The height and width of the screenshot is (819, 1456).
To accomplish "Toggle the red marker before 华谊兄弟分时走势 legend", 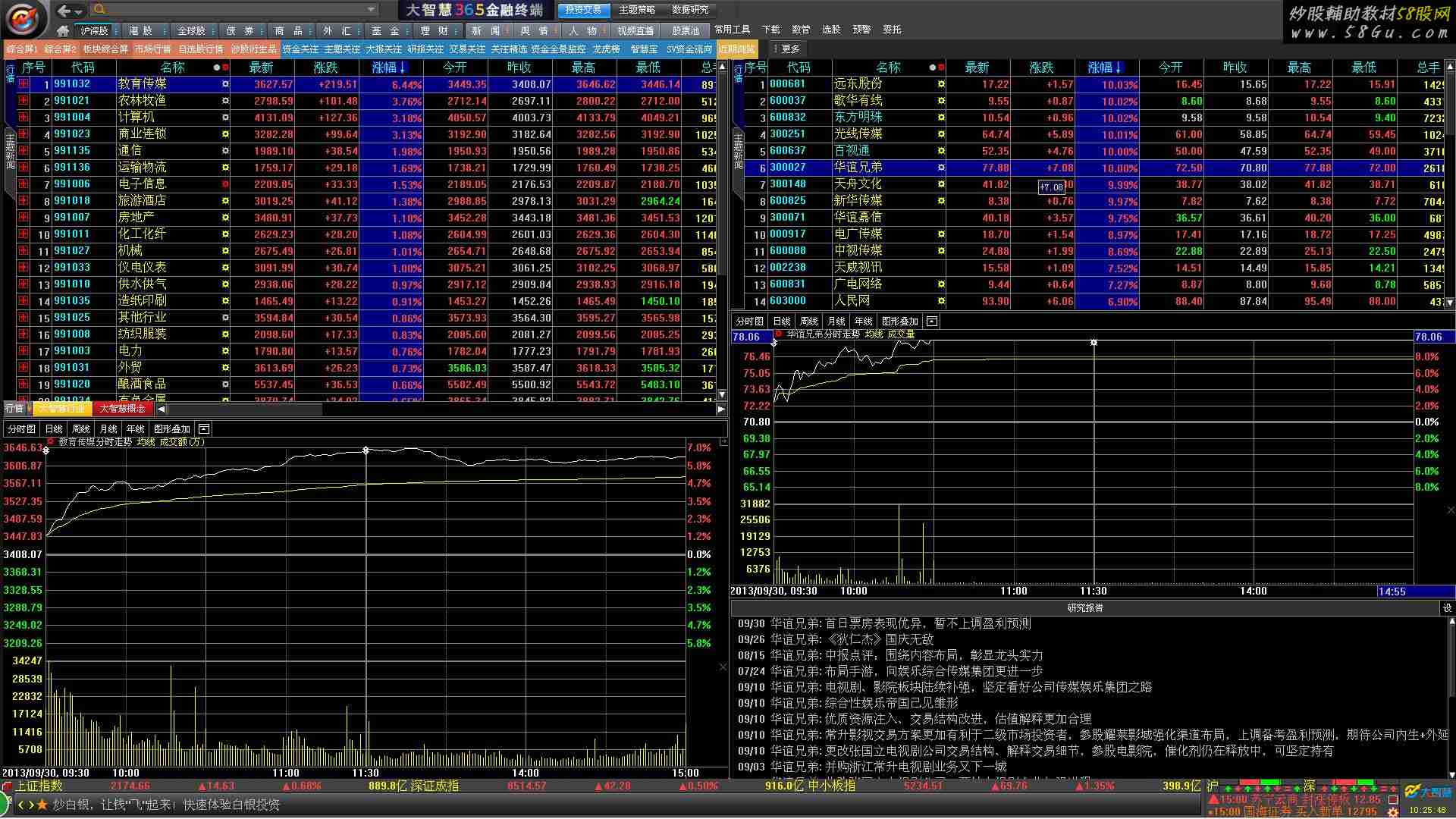I will tap(778, 334).
